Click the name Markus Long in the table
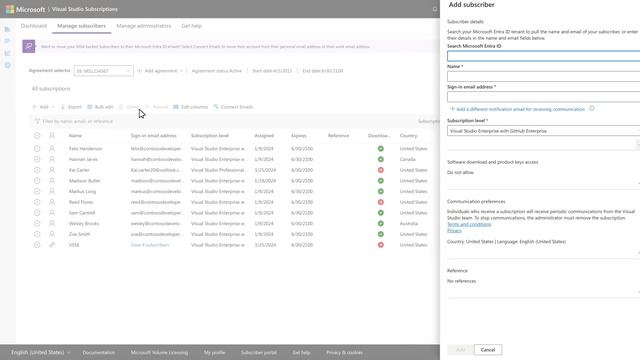This screenshot has height=360, width=640. (x=82, y=191)
